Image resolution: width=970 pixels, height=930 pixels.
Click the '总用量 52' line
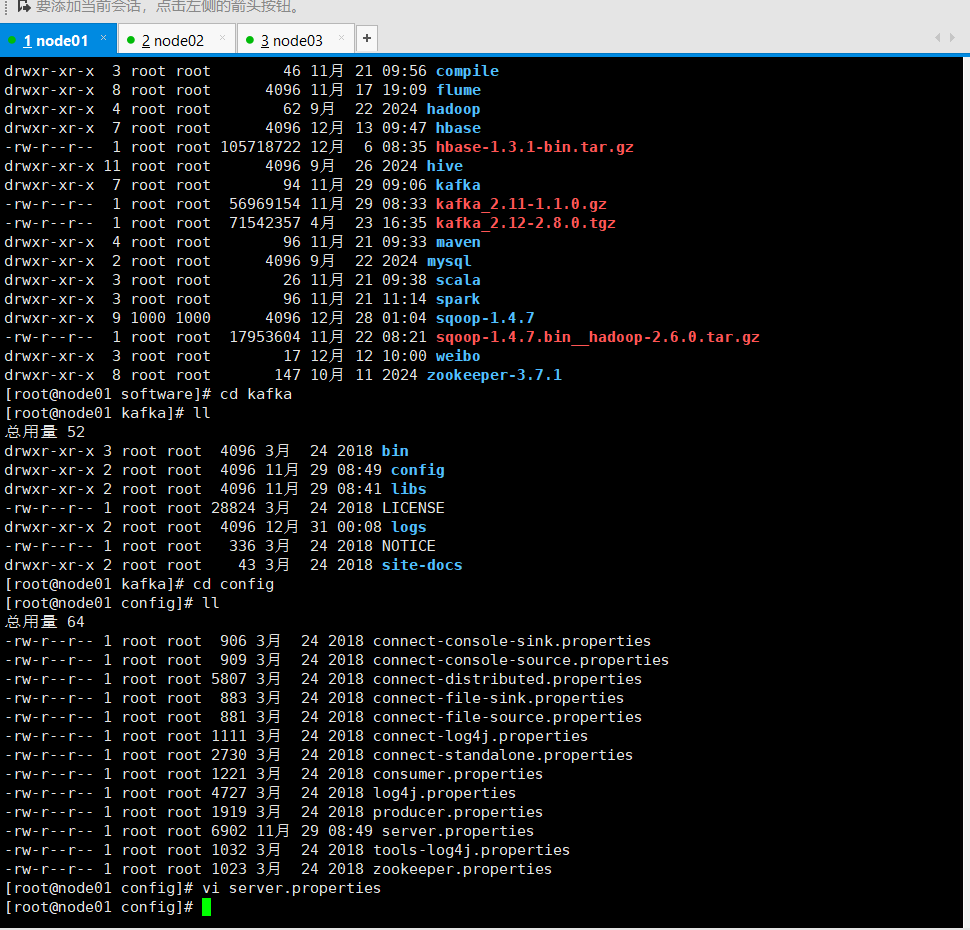point(45,433)
